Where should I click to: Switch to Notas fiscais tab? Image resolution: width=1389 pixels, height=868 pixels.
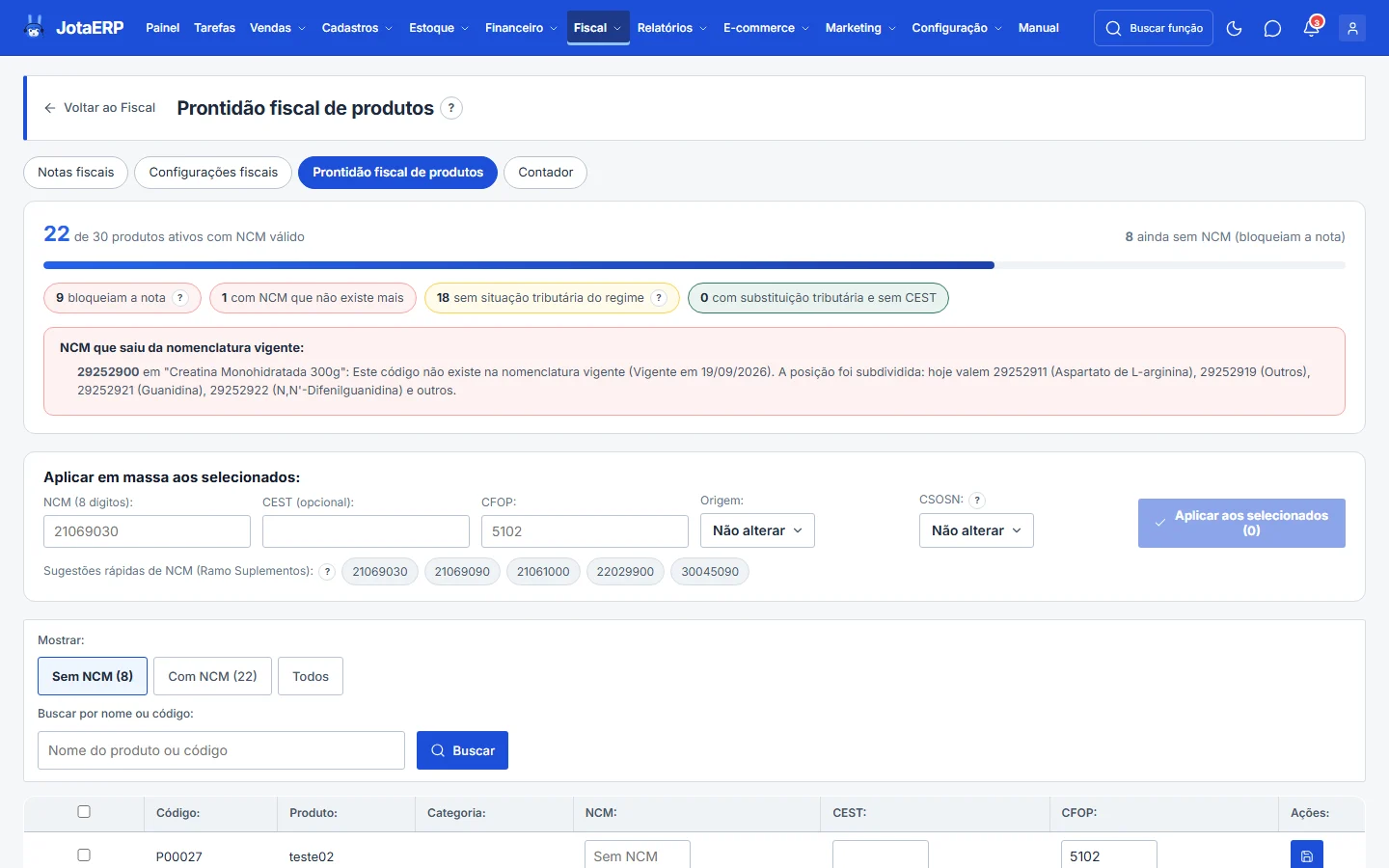point(76,173)
